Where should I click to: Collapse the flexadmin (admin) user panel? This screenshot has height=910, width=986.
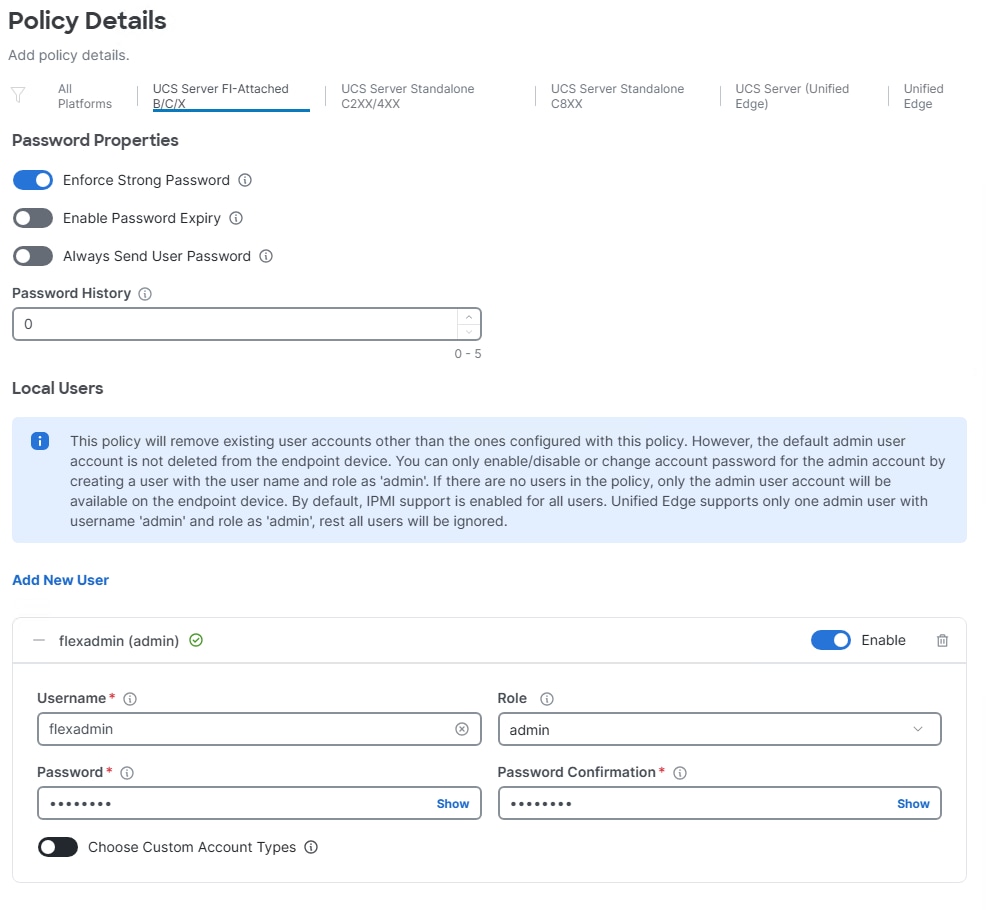39,640
